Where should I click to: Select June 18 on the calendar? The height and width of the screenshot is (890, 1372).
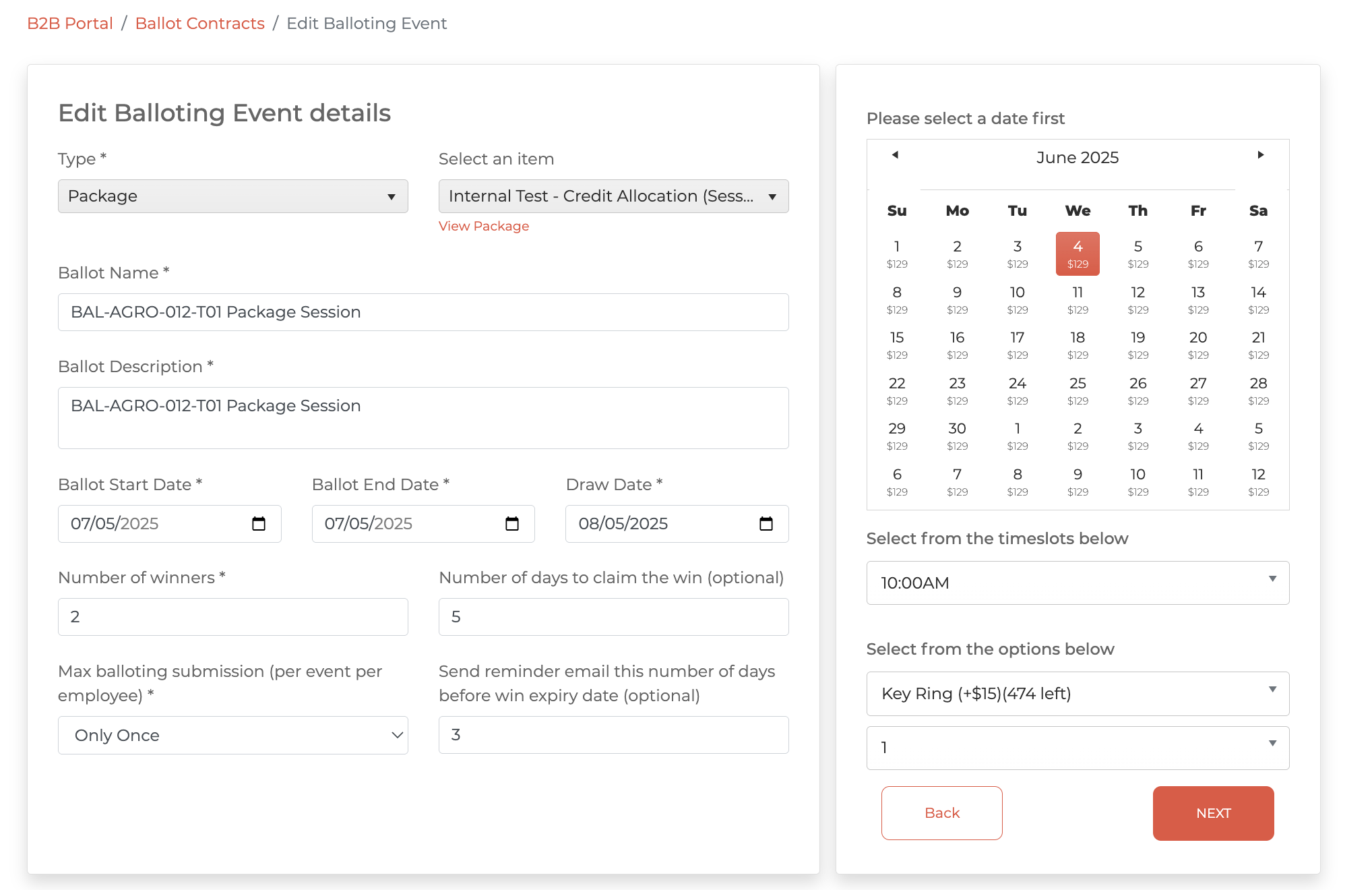tap(1077, 344)
